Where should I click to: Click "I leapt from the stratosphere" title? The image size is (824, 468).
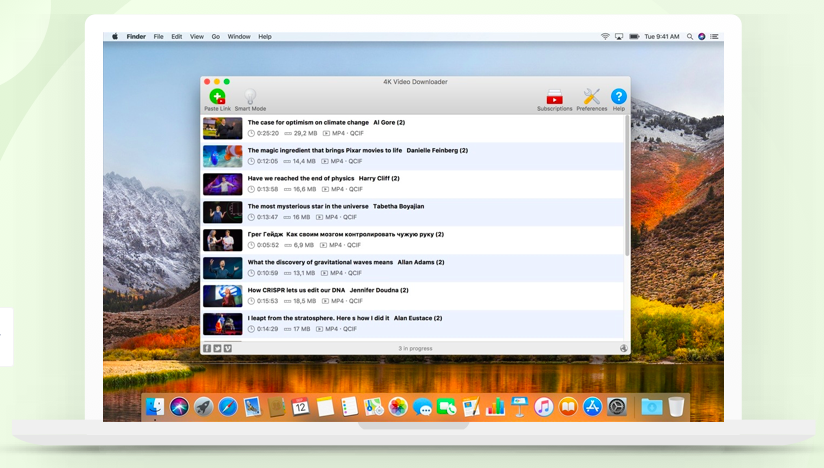pyautogui.click(x=318, y=318)
